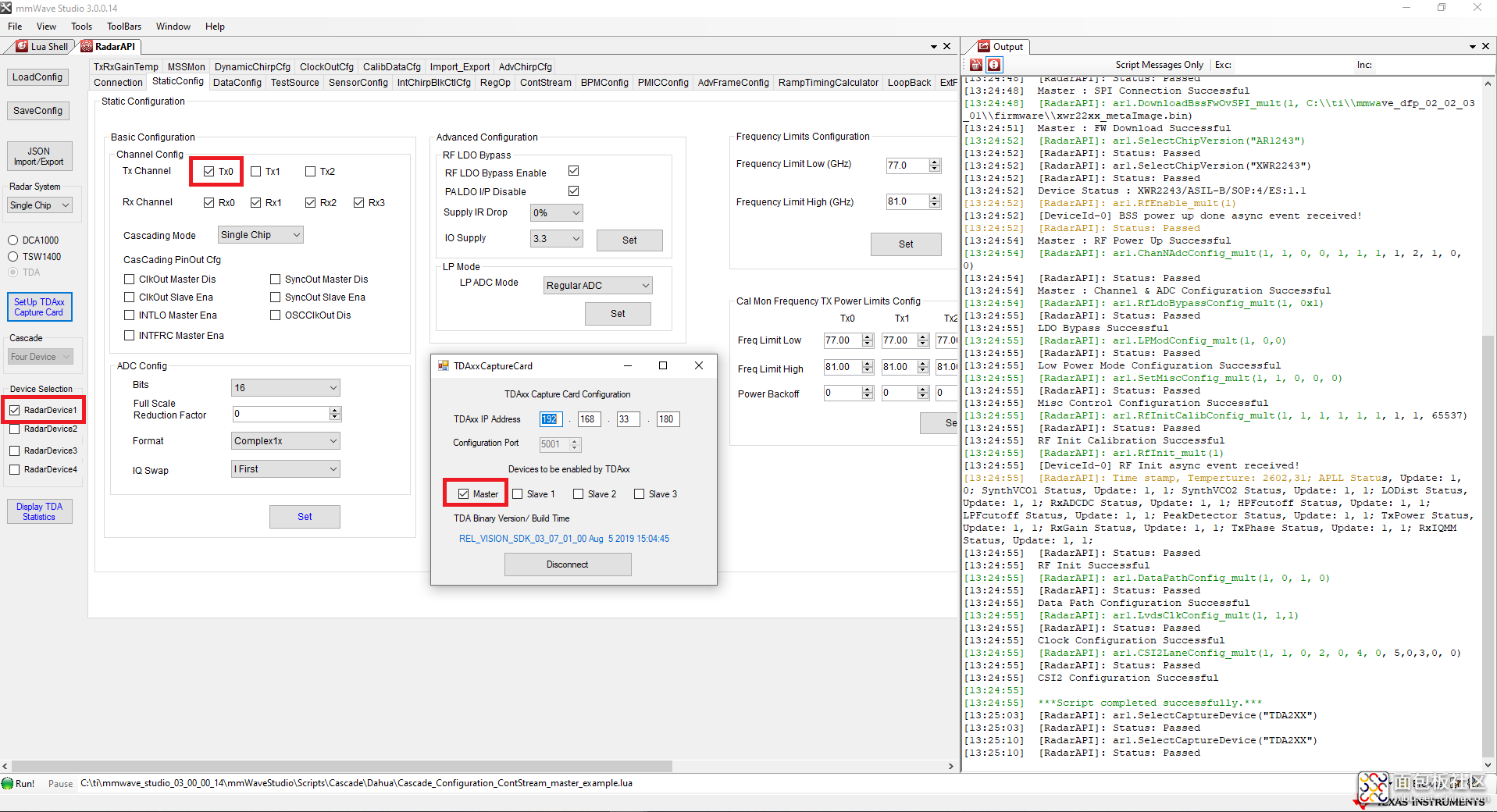1497x812 pixels.
Task: Enable the Tx2 channel checkbox
Action: click(310, 172)
